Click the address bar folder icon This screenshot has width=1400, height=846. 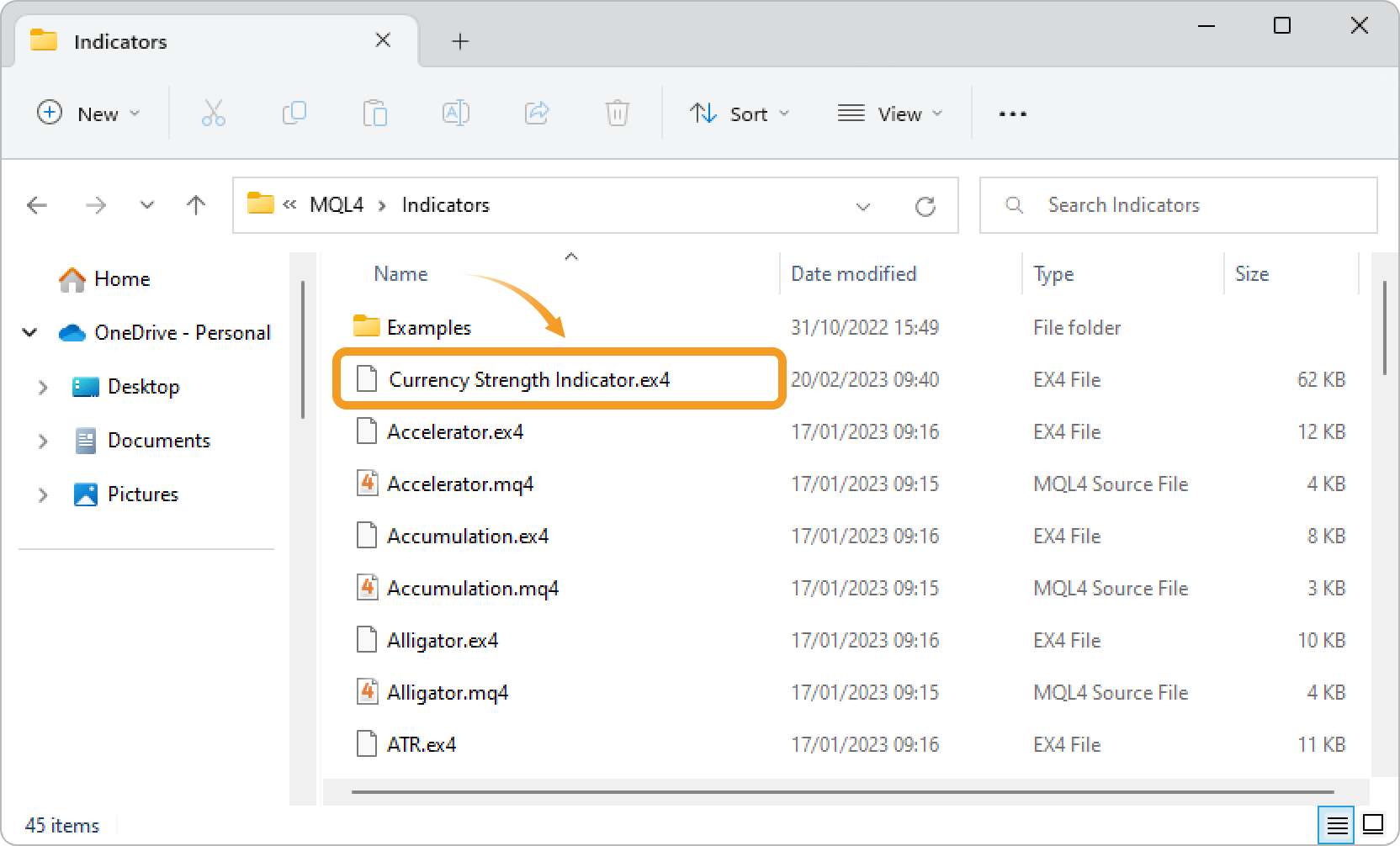(x=261, y=204)
